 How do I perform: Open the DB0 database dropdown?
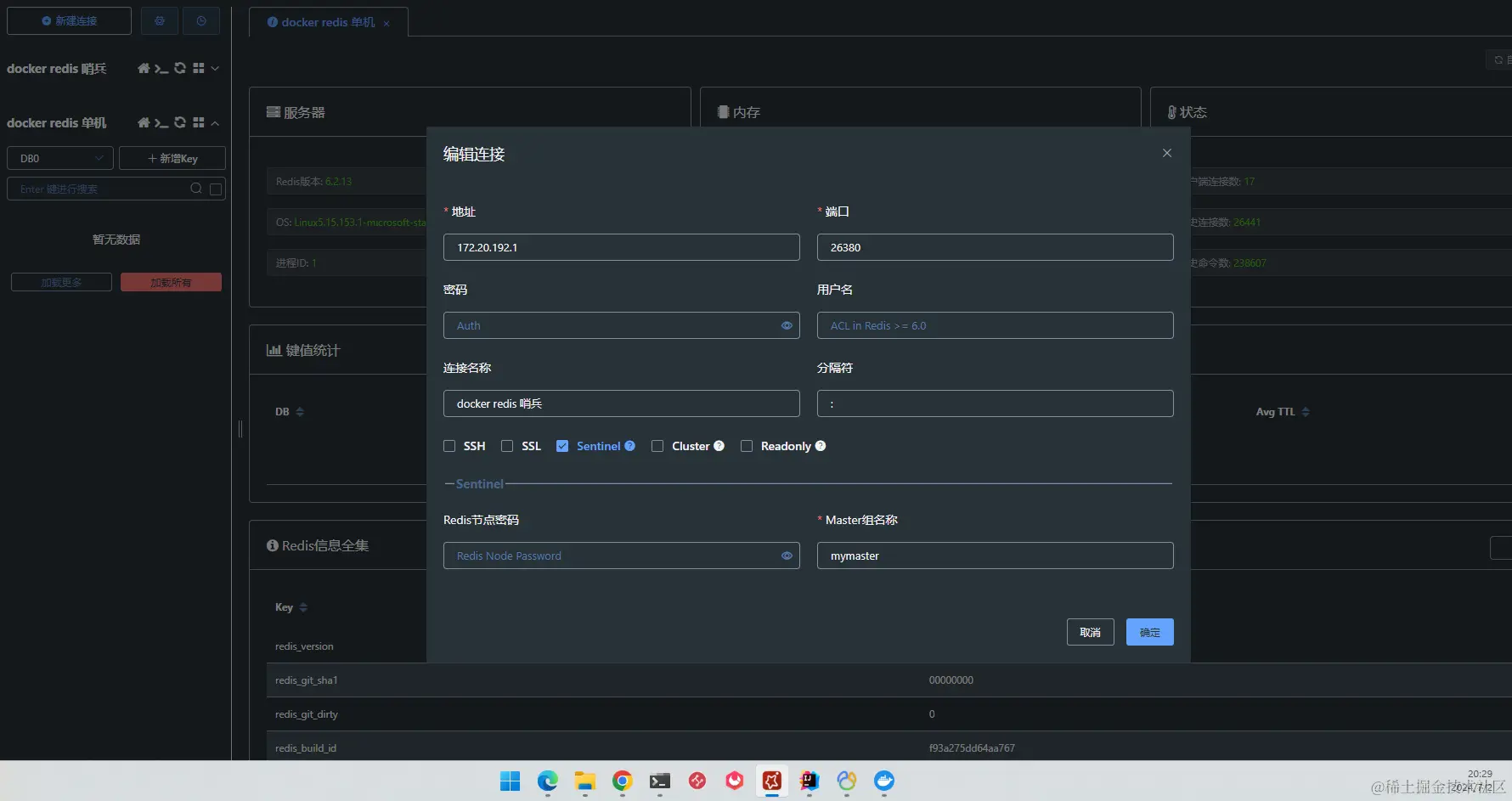(60, 158)
